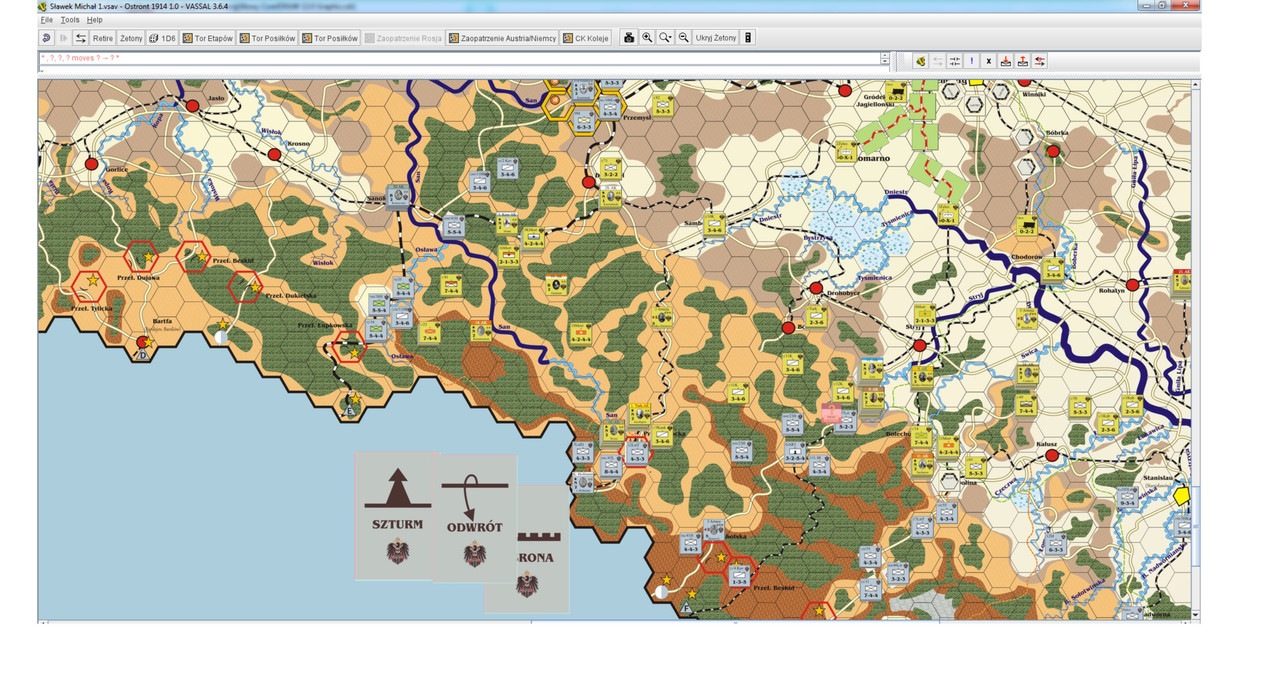Screen dimensions: 1280x693
Task: Zoom out with the magnifier minus icon
Action: tap(683, 38)
